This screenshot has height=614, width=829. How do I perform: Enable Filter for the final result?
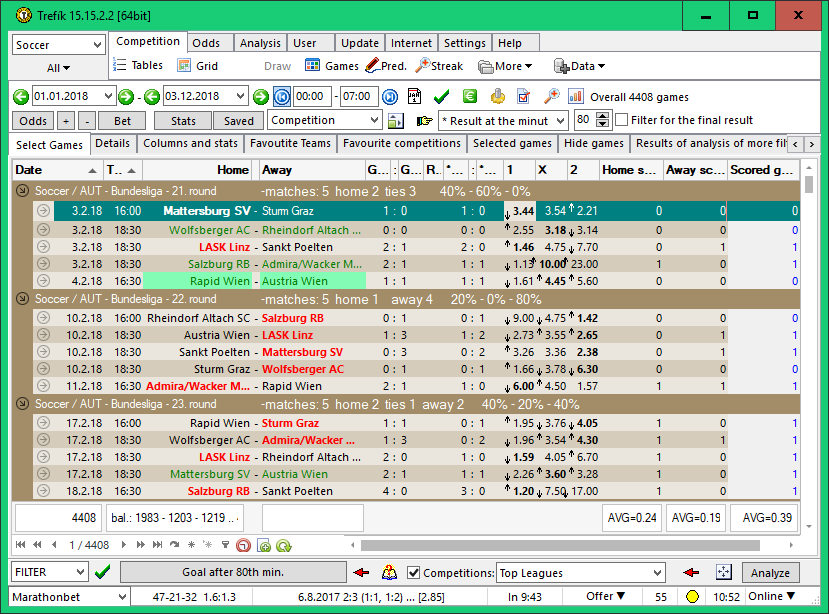(x=622, y=120)
